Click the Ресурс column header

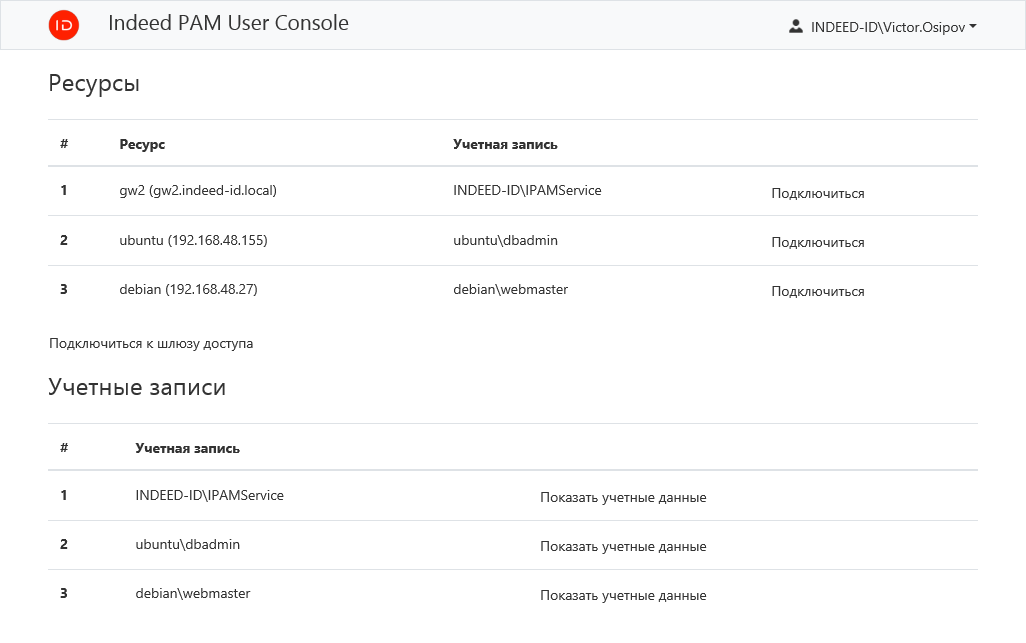pos(142,144)
